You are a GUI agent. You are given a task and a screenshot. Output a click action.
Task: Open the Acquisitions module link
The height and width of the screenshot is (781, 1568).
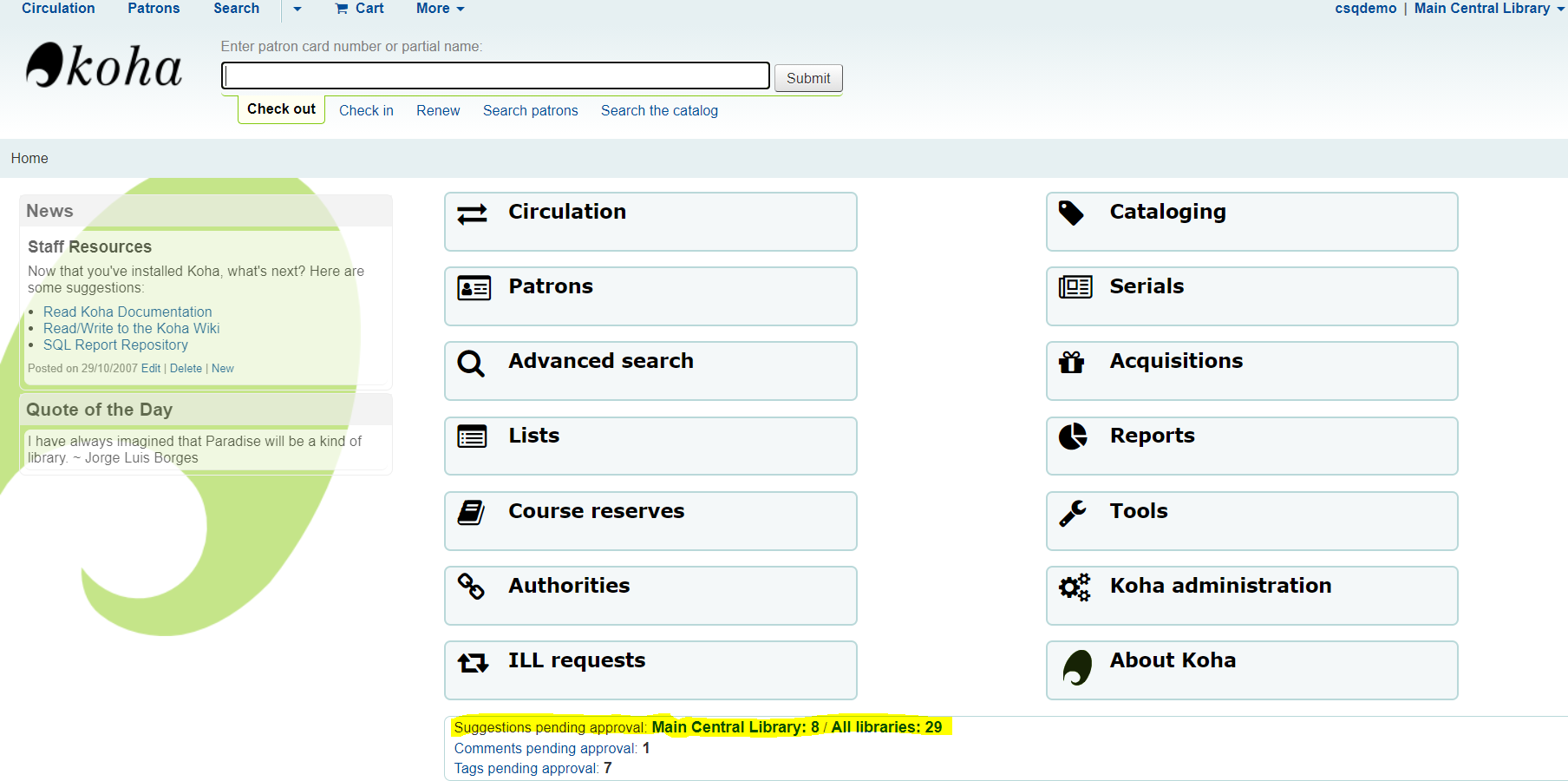1252,371
